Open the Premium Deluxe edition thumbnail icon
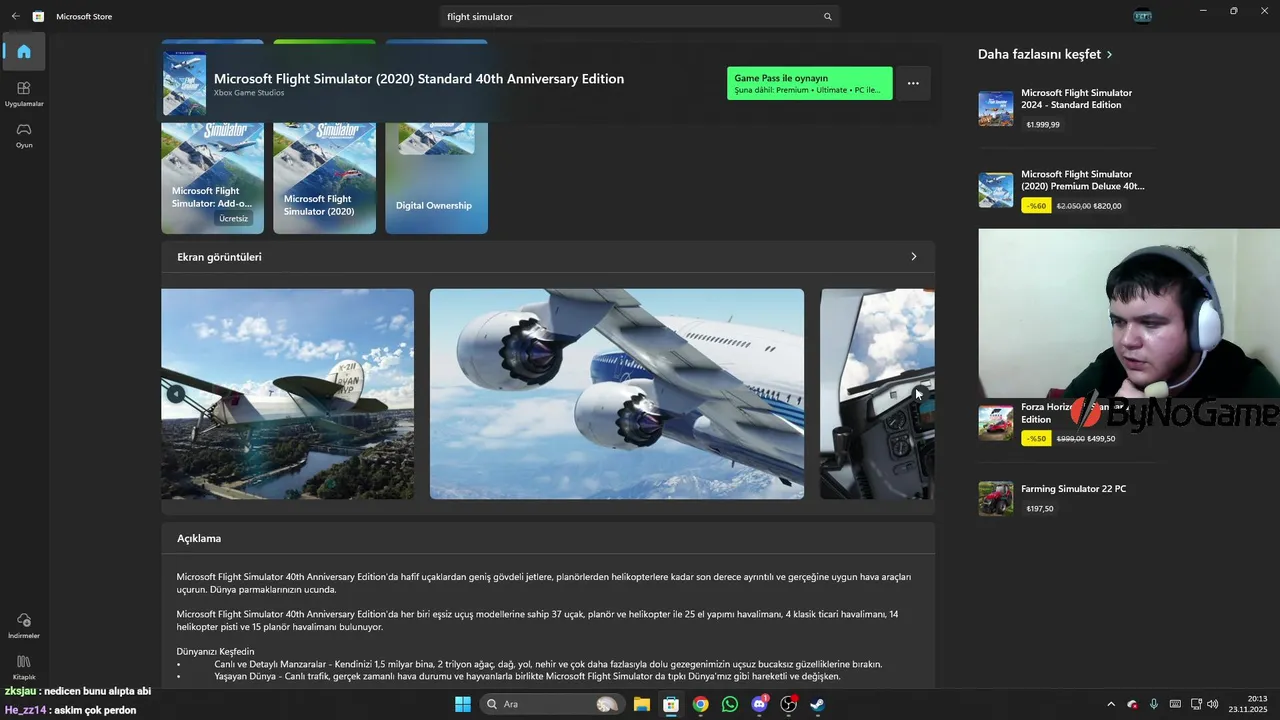The height and width of the screenshot is (720, 1280). (x=996, y=190)
